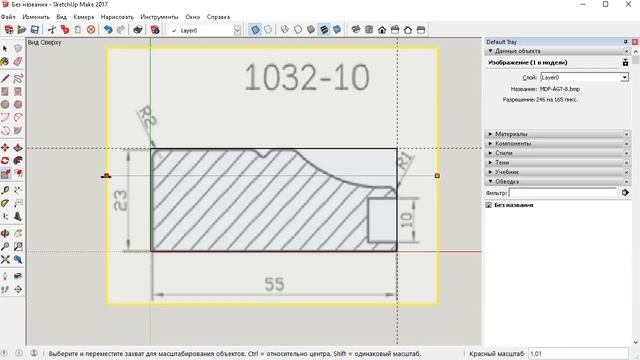Click the Cut scissors icon
The width and height of the screenshot is (640, 360).
click(52, 30)
